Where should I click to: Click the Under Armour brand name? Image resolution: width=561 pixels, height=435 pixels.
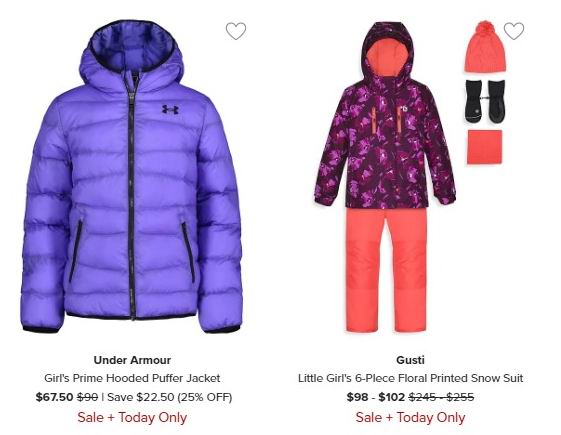click(132, 360)
